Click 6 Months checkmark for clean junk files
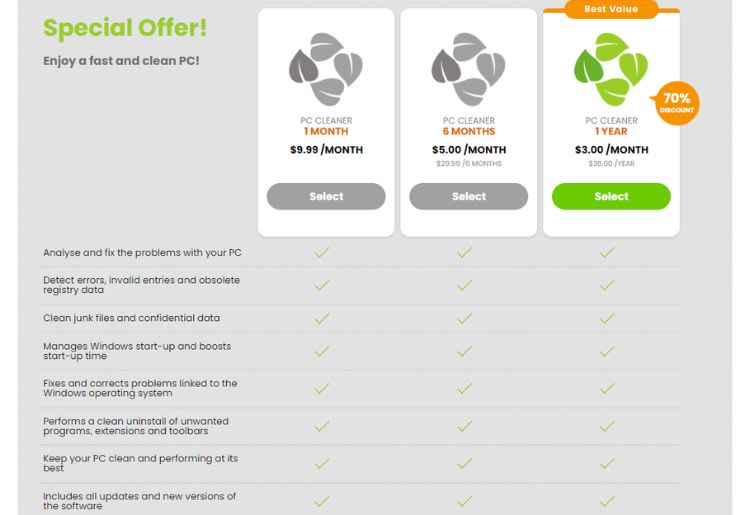The width and height of the screenshot is (750, 515). click(x=464, y=319)
